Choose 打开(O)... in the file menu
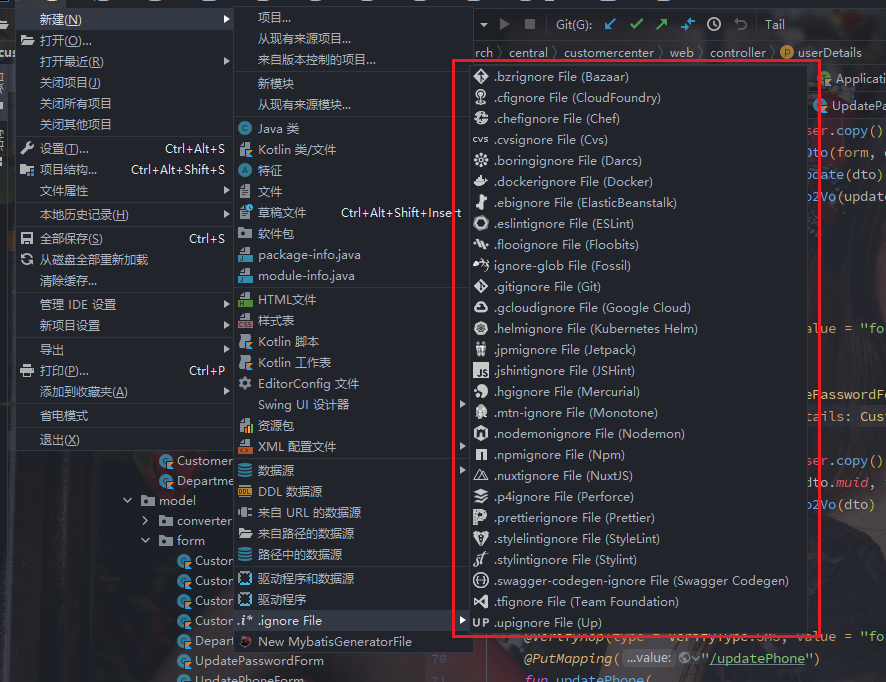 124,40
